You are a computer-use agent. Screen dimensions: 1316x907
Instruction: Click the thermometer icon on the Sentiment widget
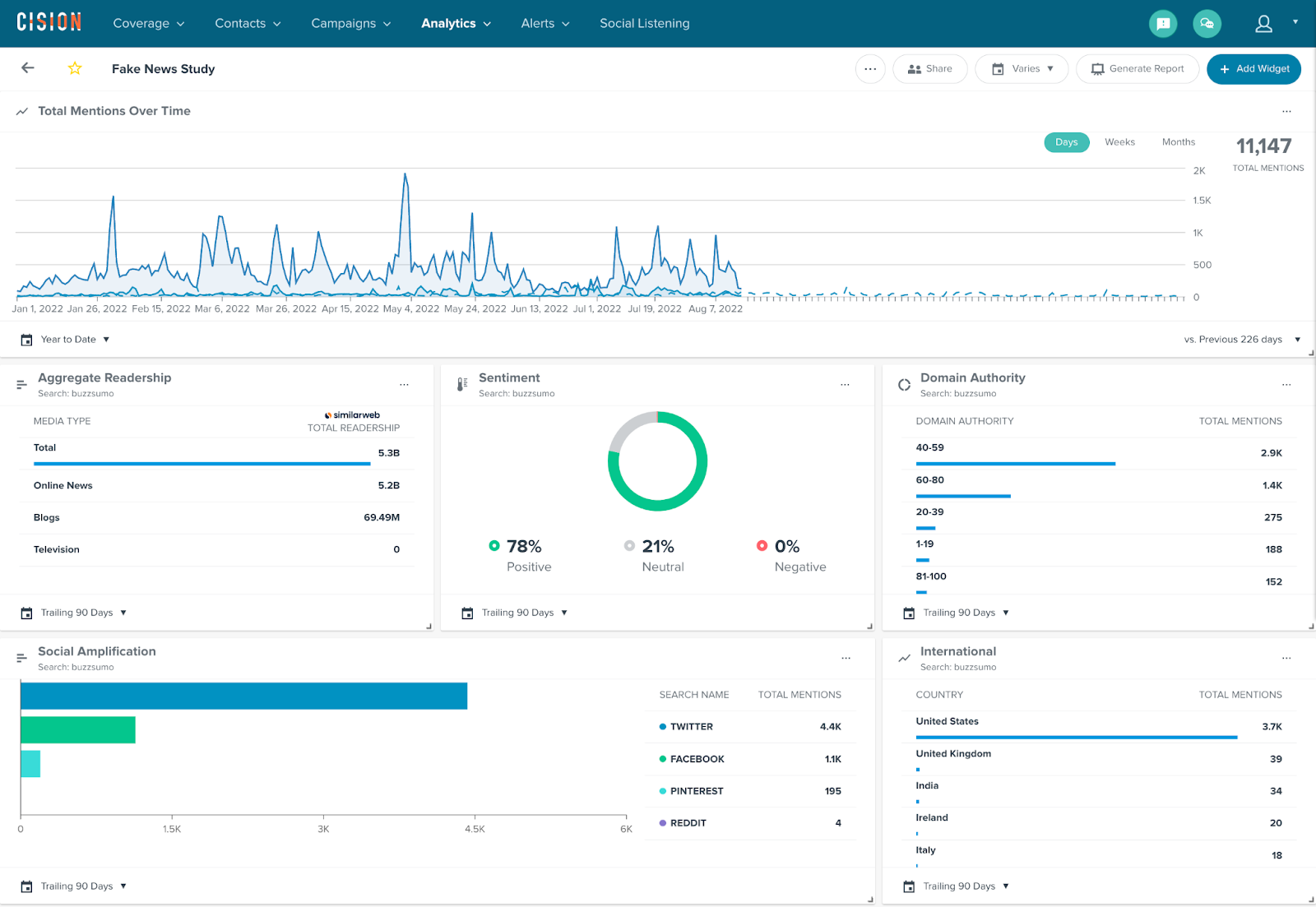pos(462,383)
